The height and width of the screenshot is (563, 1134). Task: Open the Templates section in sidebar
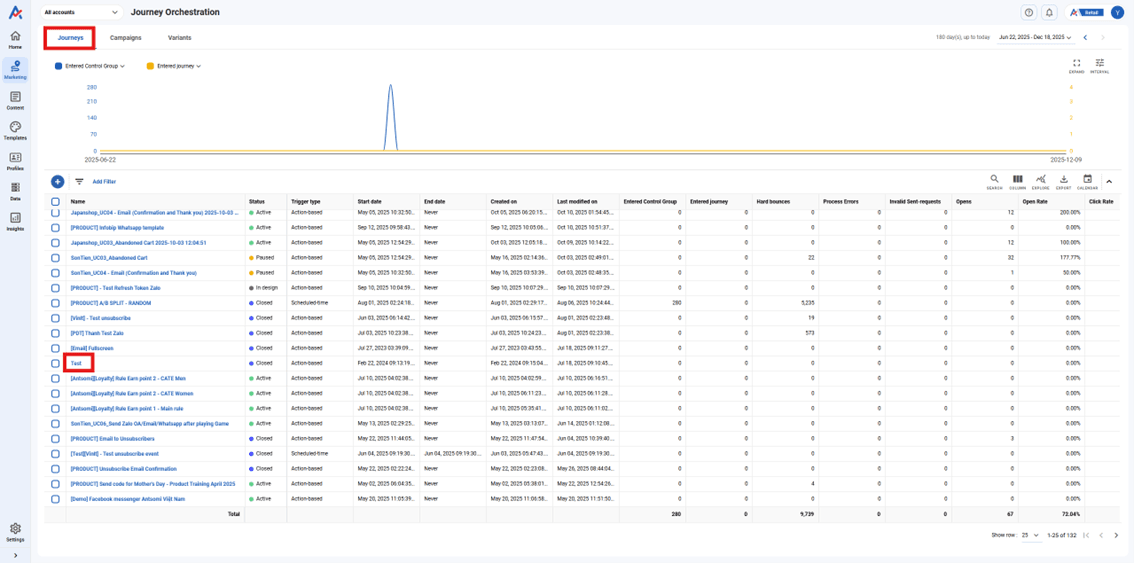(x=15, y=131)
